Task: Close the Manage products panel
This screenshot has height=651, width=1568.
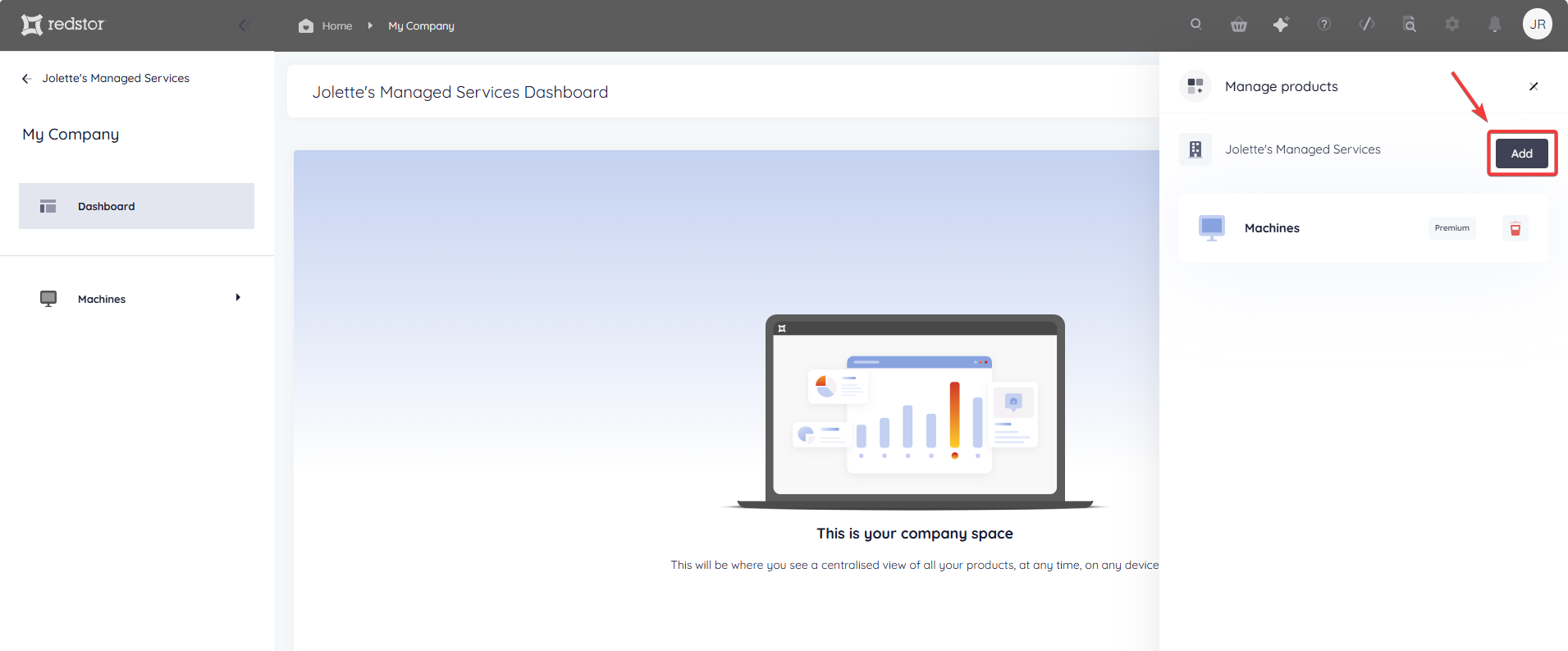Action: click(1534, 86)
